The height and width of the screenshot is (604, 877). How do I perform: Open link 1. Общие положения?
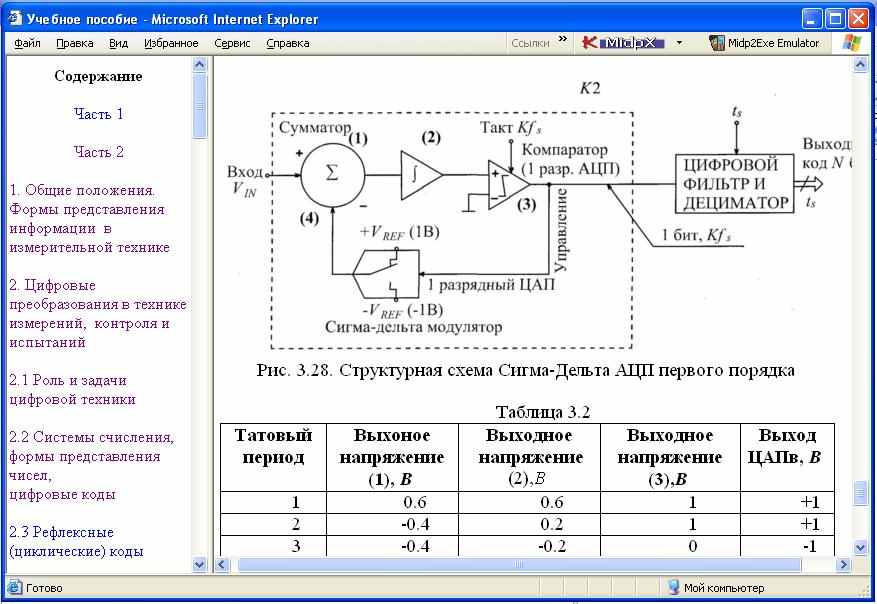click(x=89, y=219)
